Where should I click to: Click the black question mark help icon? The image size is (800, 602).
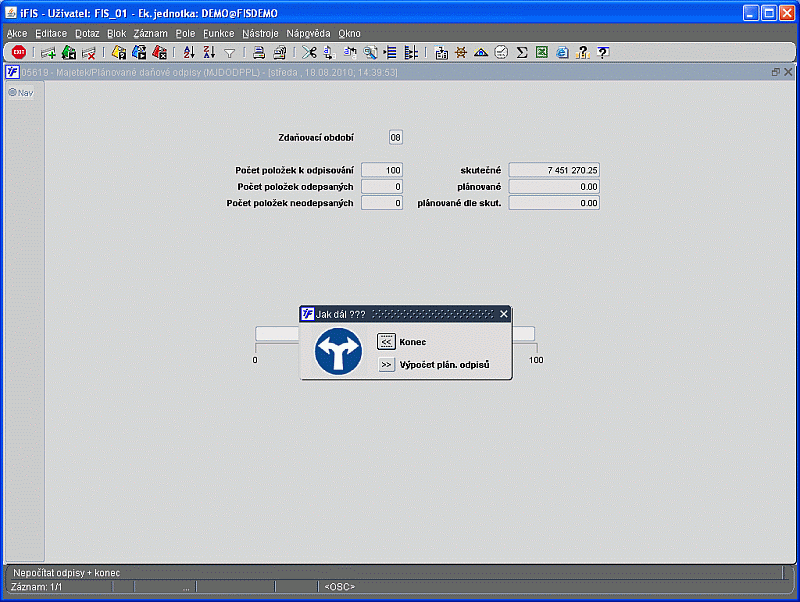click(603, 53)
